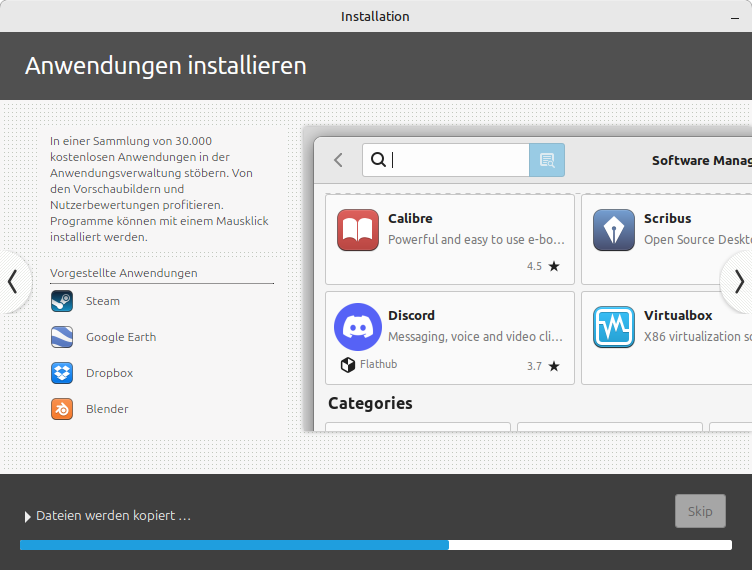Expand the 'Dateien werden kopiert' details triangle
Screen dimensions: 752x570
(27, 516)
